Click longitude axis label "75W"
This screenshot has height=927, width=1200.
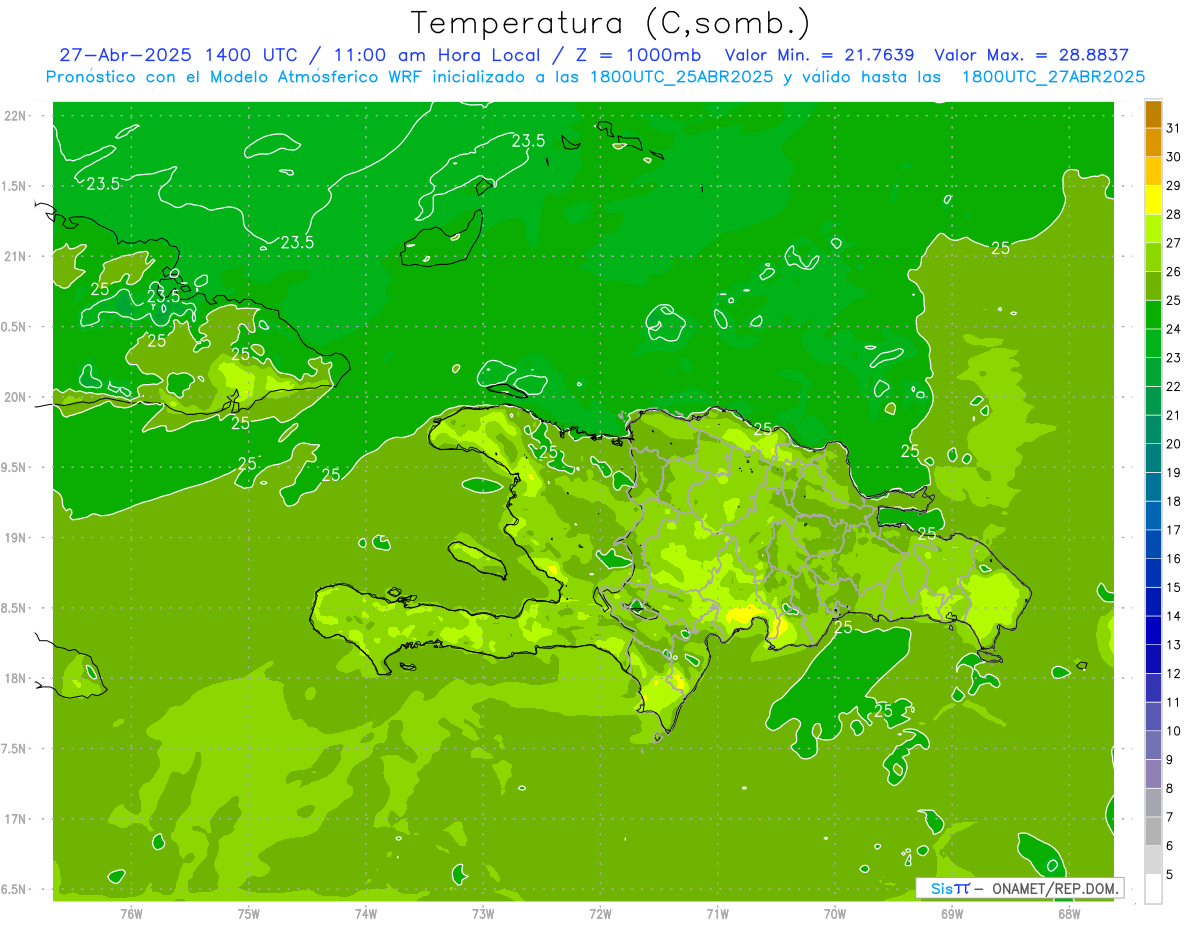[x=249, y=913]
